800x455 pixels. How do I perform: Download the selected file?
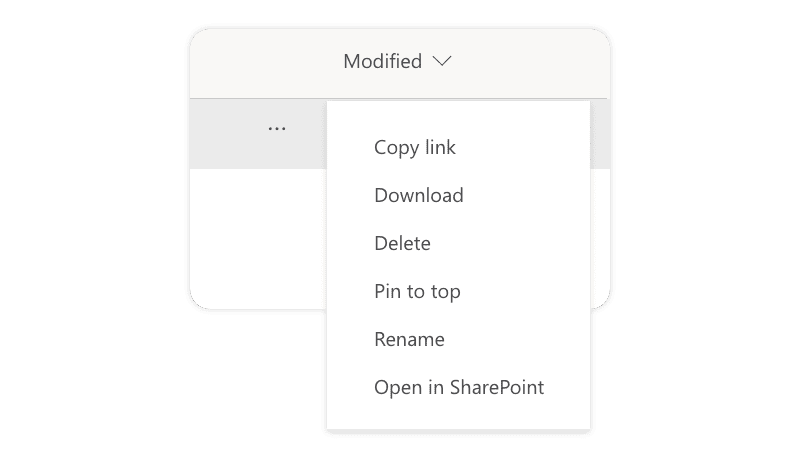[418, 195]
